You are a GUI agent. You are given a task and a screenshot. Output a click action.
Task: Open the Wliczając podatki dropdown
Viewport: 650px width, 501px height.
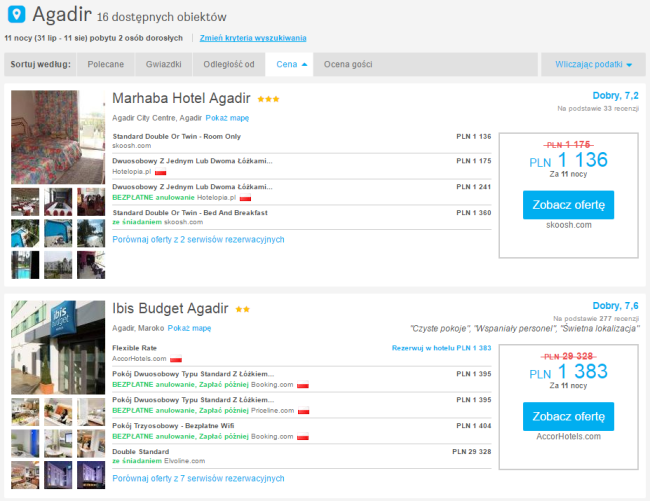(x=594, y=64)
